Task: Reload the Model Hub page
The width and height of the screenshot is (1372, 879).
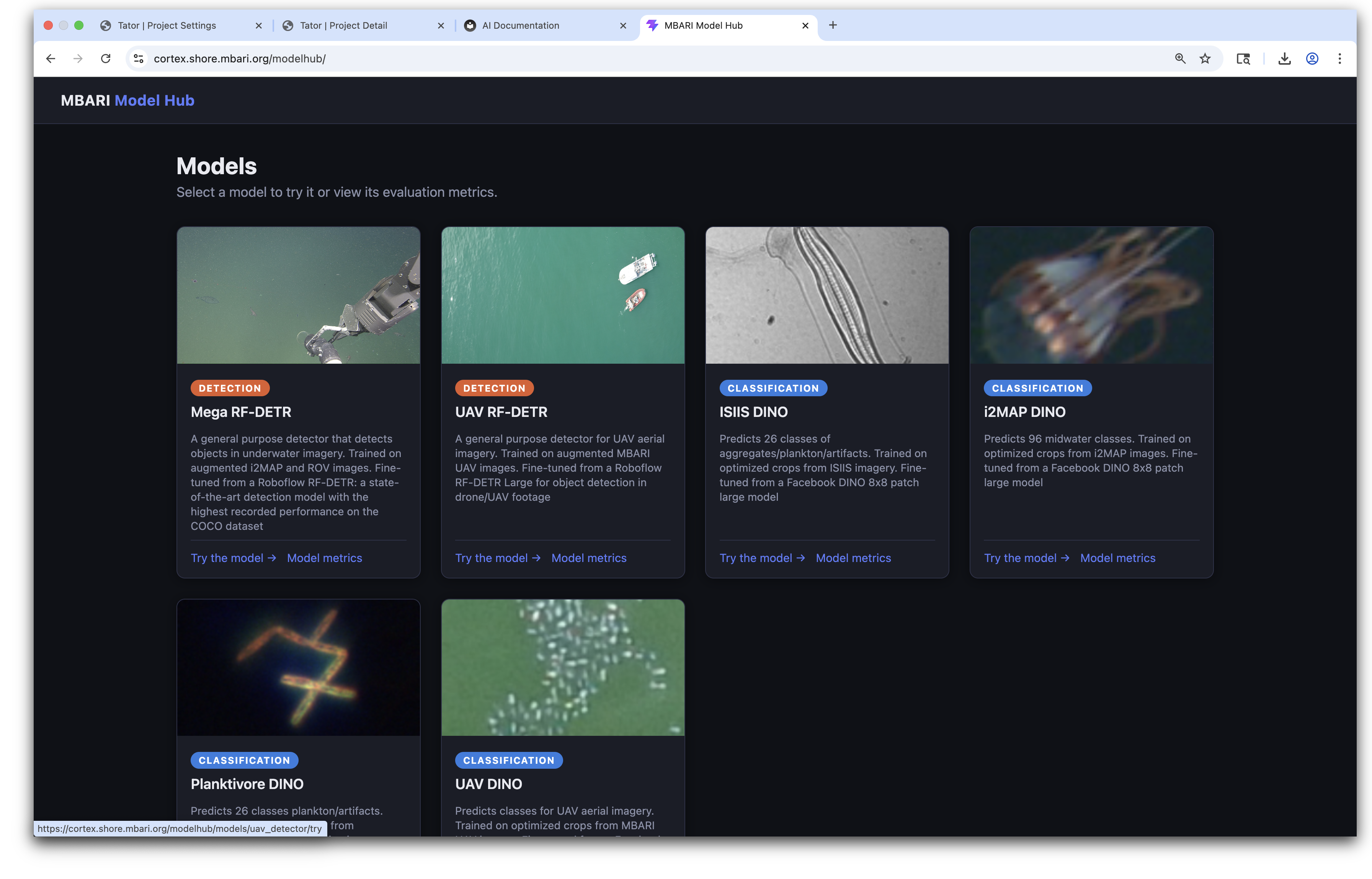Action: (106, 59)
